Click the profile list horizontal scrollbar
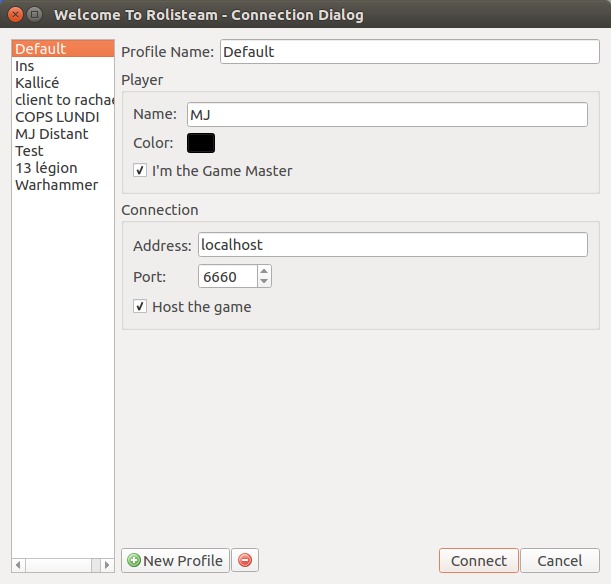The image size is (611, 584). click(x=62, y=565)
